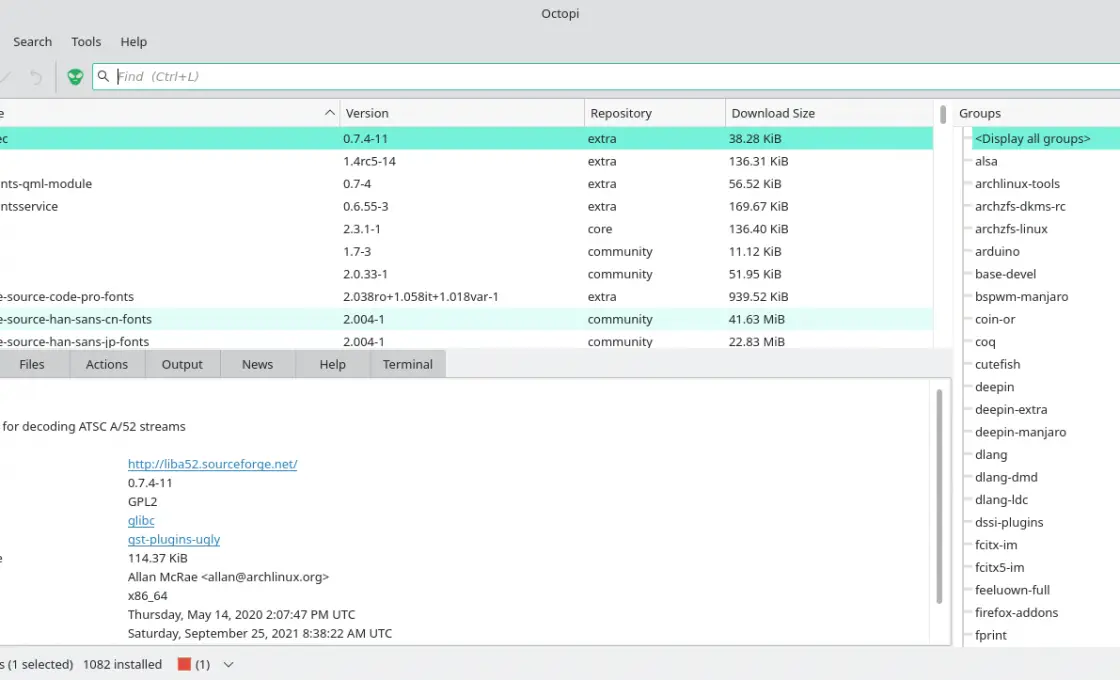Click the magnifier icon in Find box
The height and width of the screenshot is (680, 1120).
coord(104,76)
